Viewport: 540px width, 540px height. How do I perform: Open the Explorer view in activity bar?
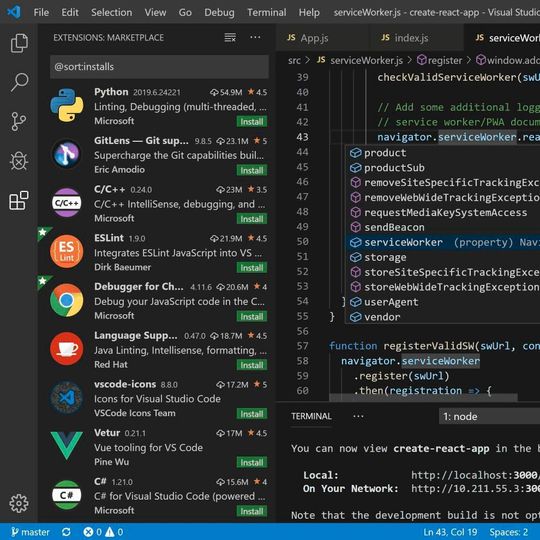19,43
